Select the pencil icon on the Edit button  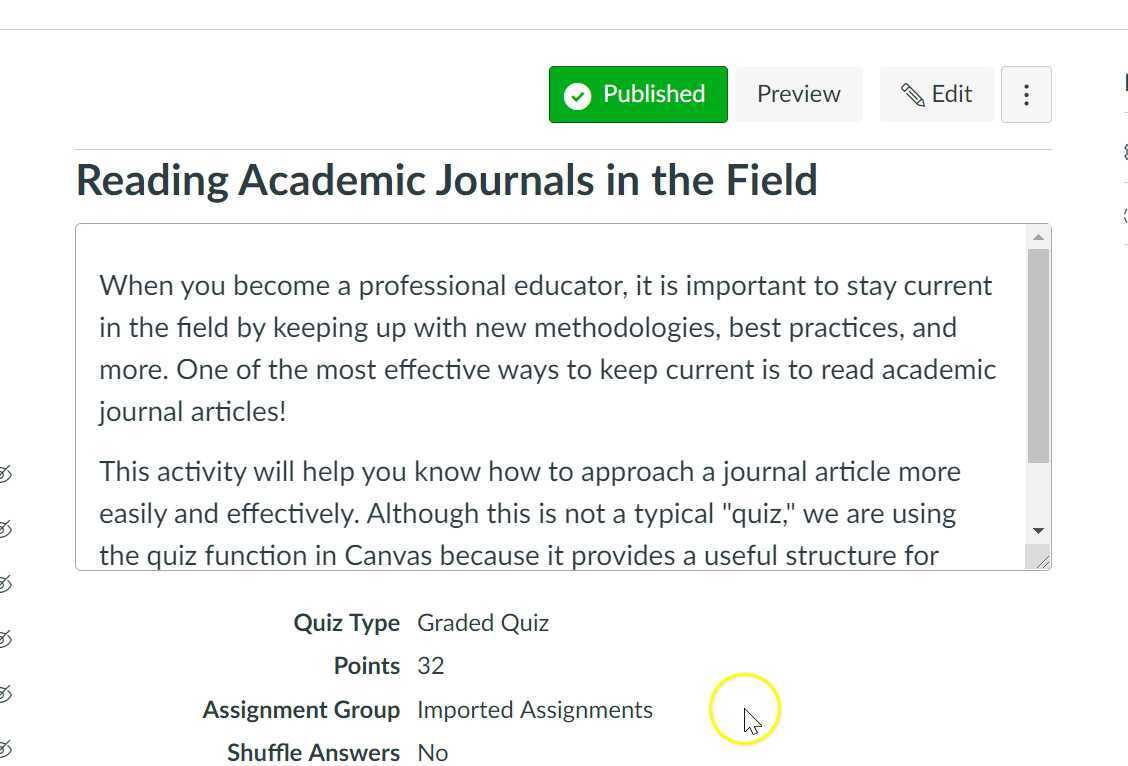tap(913, 94)
